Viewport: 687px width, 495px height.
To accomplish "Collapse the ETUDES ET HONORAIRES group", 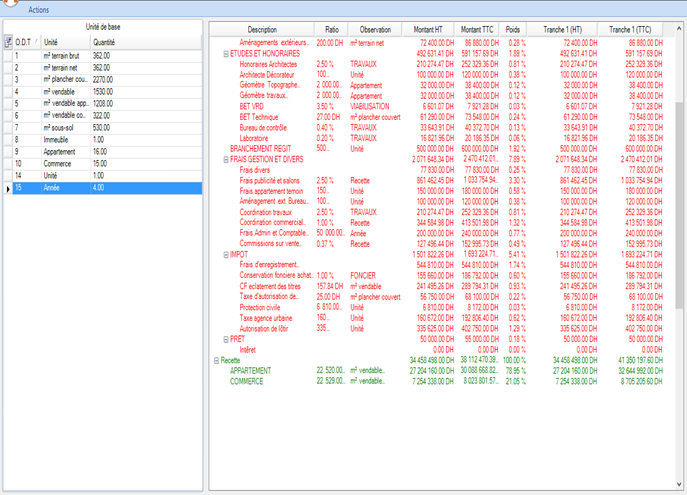I will coord(225,53).
